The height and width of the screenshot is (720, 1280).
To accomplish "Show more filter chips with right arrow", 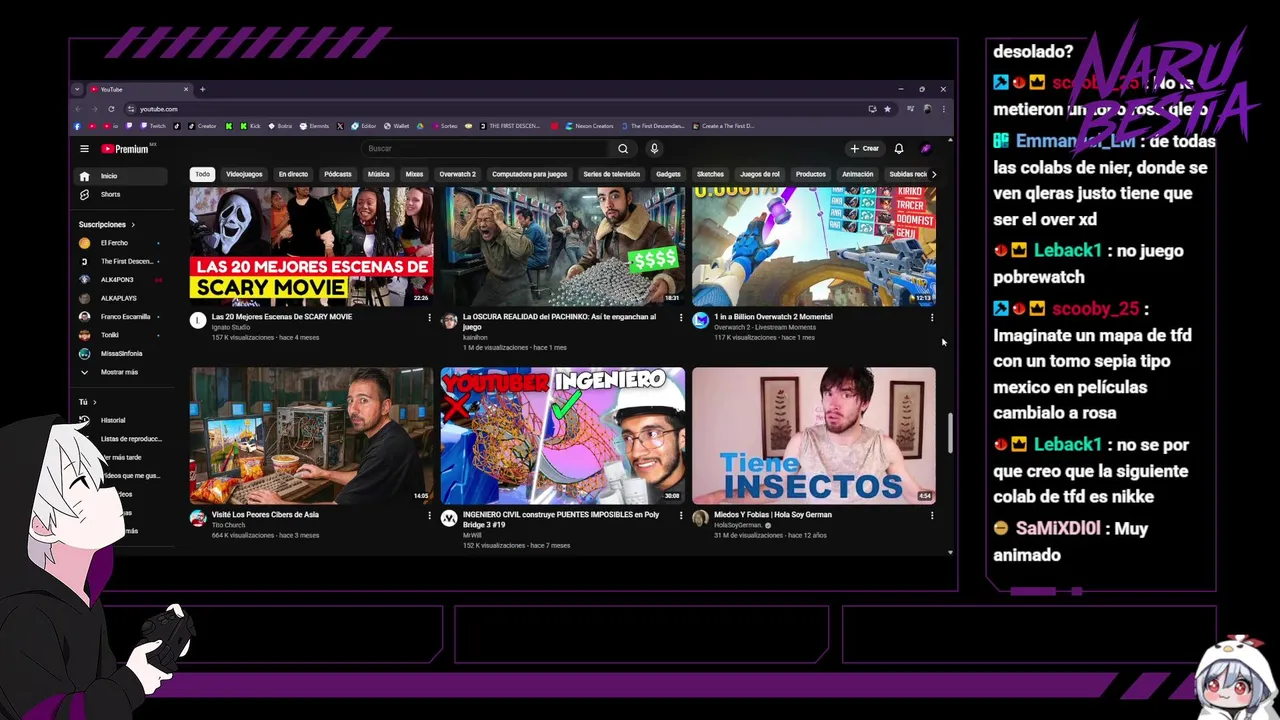I will pyautogui.click(x=934, y=174).
